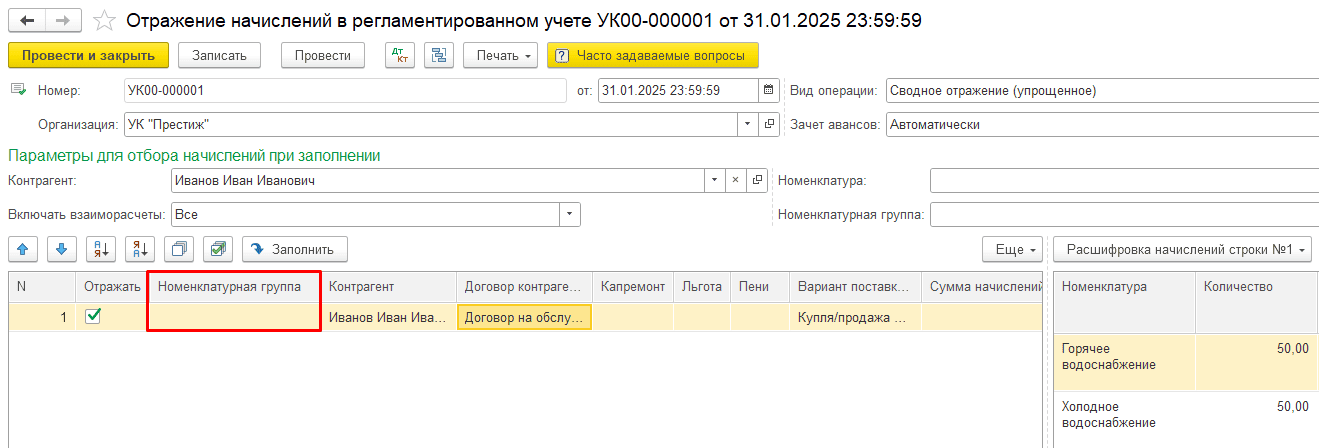
Task: Open the Еще menu dropdown
Action: (x=1013, y=248)
